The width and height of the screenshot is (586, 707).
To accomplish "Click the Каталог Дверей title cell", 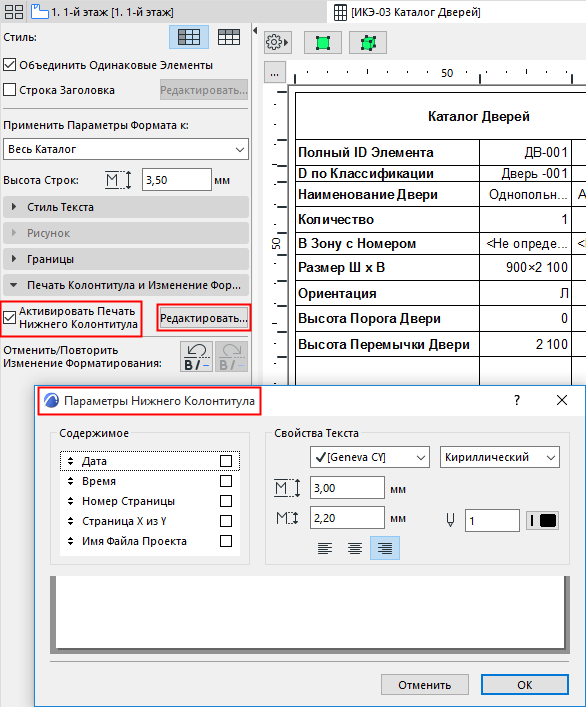I will pos(478,116).
